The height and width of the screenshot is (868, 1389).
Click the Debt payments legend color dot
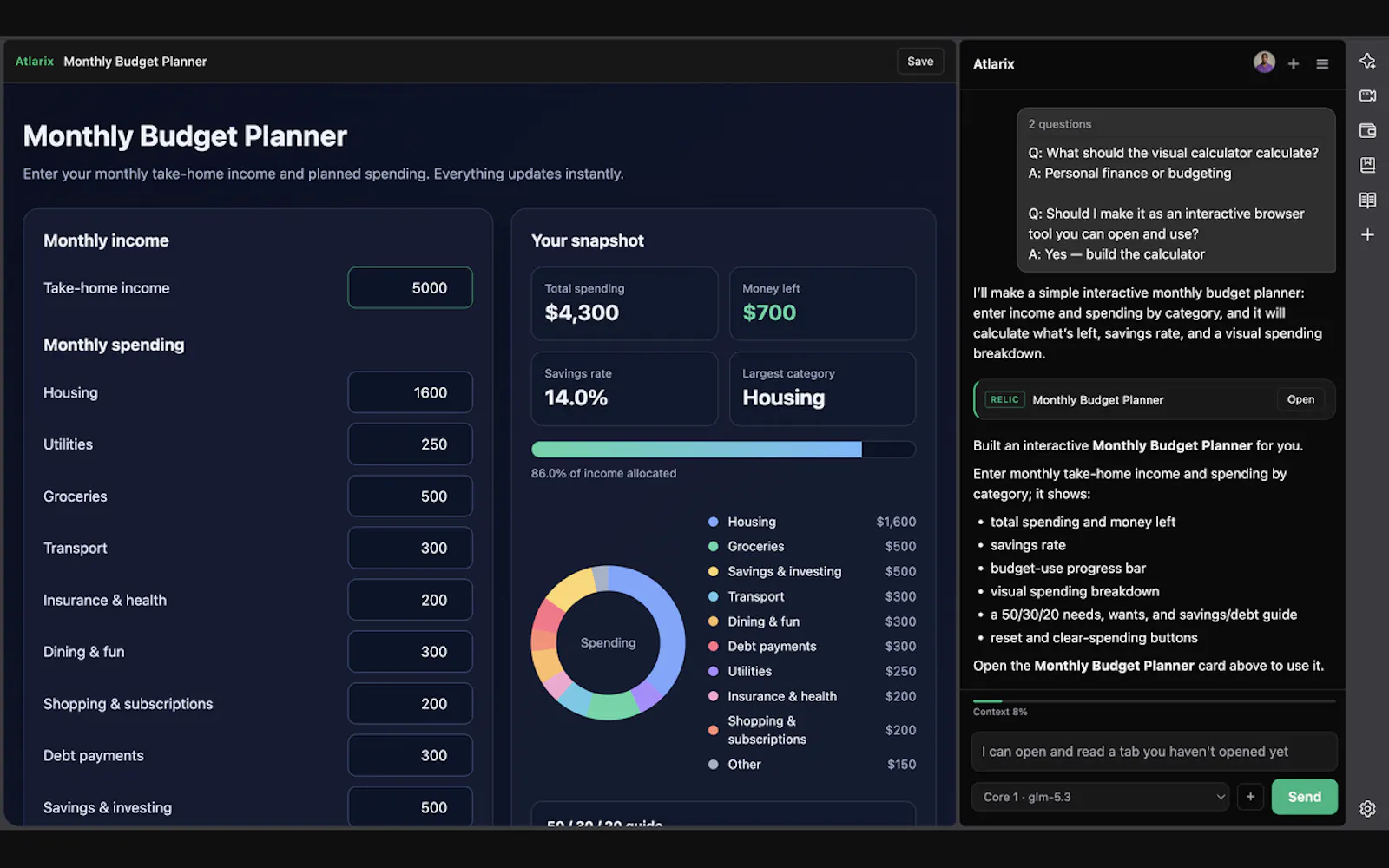713,647
